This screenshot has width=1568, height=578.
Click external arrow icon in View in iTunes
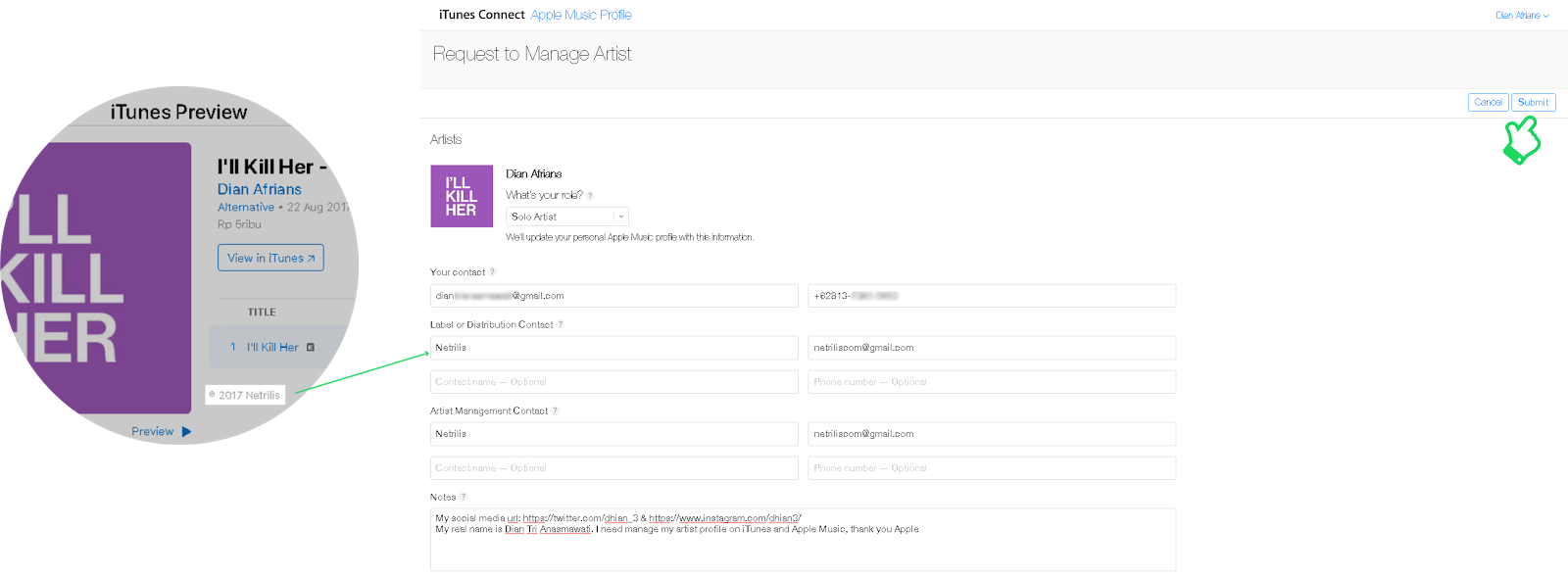311,259
